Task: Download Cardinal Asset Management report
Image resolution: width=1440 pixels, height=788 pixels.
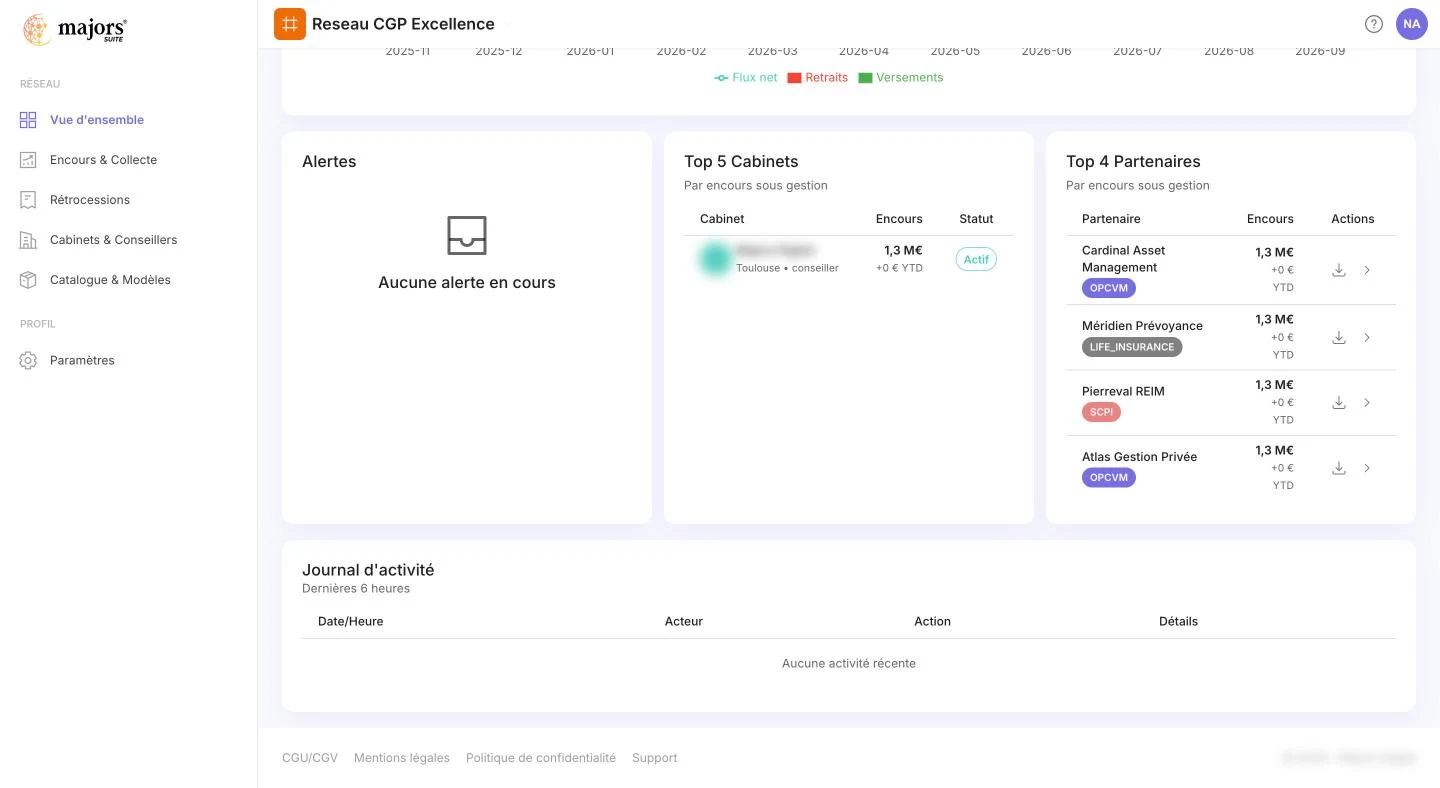Action: coord(1339,270)
